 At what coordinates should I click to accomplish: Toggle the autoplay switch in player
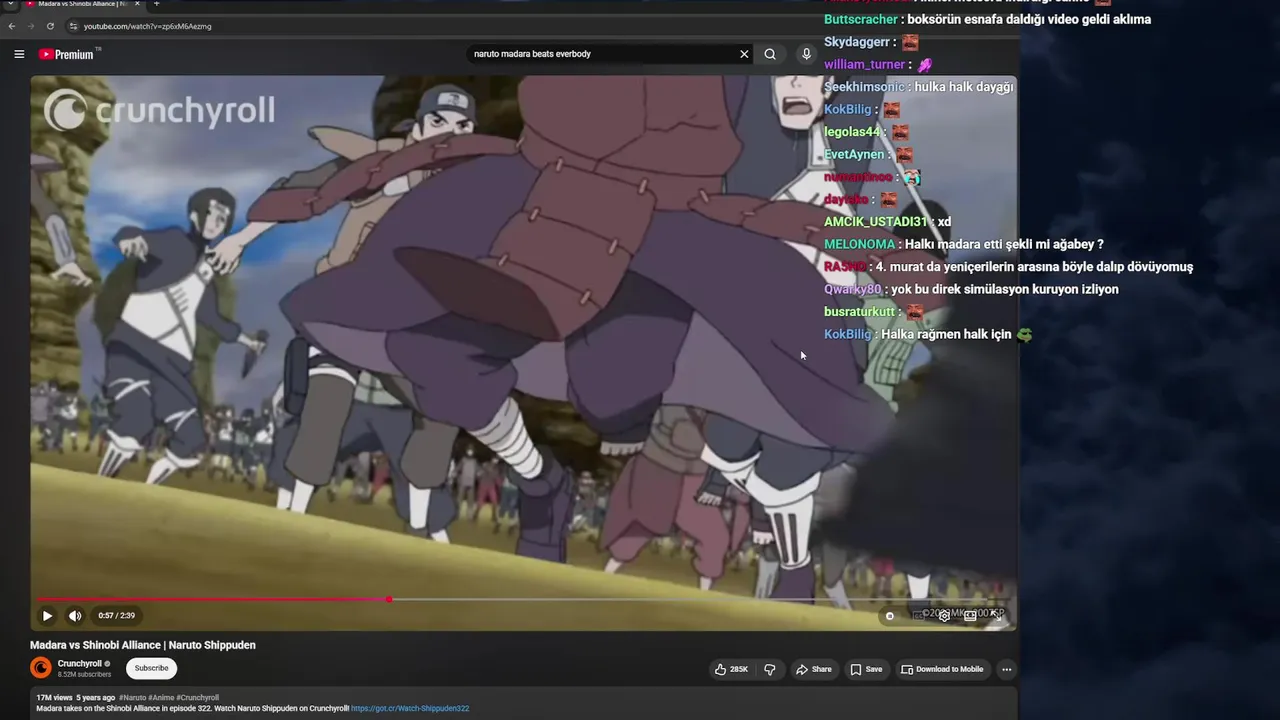890,616
